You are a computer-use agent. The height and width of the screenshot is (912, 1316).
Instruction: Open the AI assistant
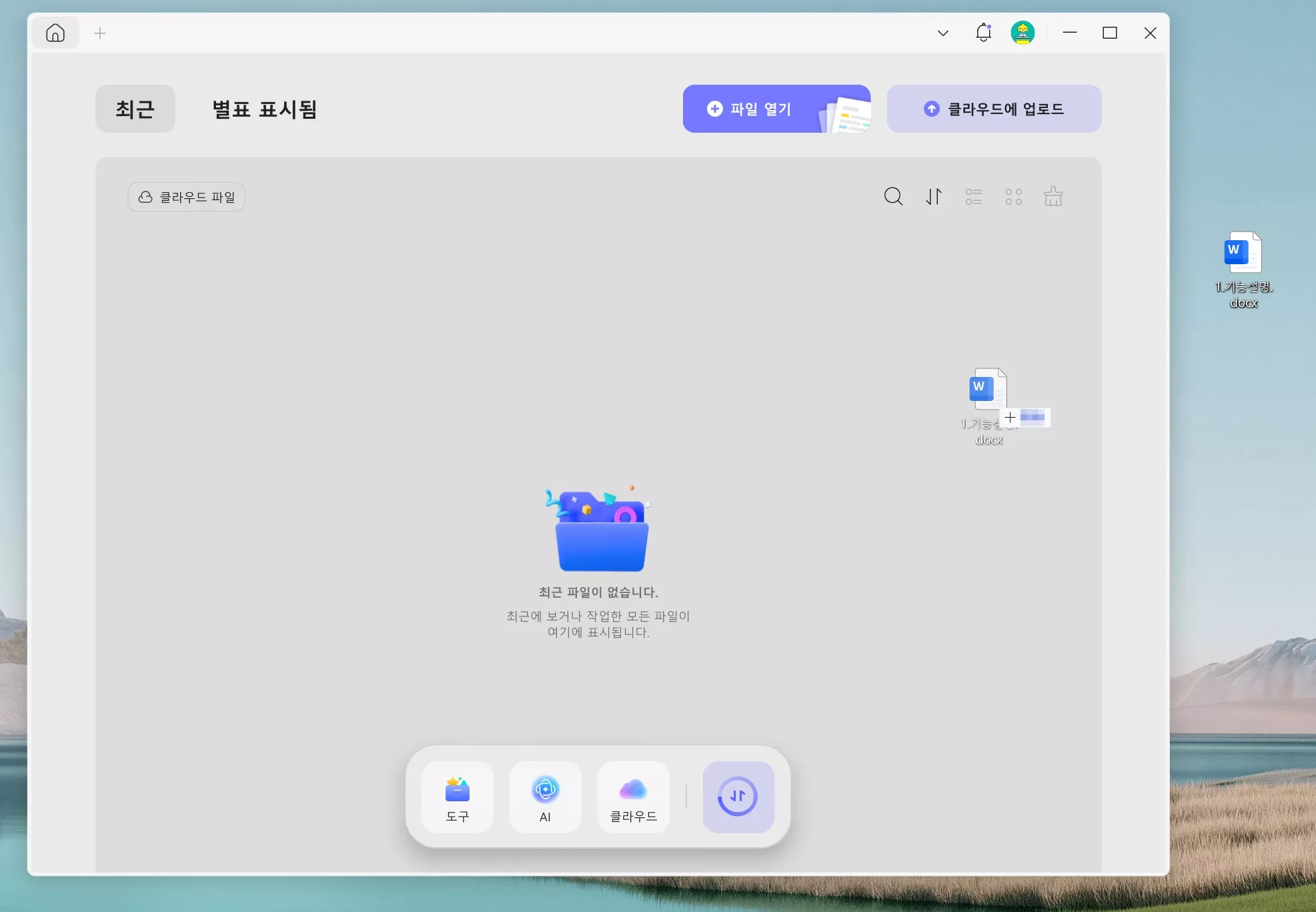[x=546, y=797]
